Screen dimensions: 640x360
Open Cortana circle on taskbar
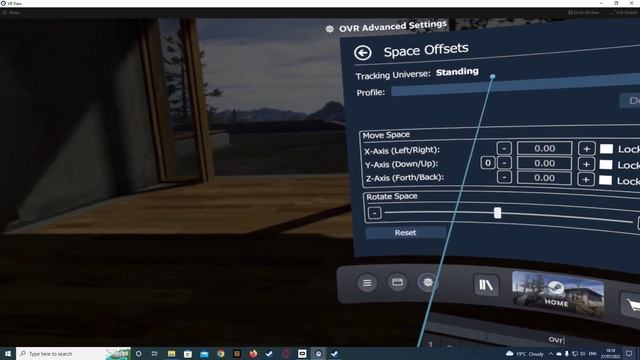(x=138, y=353)
